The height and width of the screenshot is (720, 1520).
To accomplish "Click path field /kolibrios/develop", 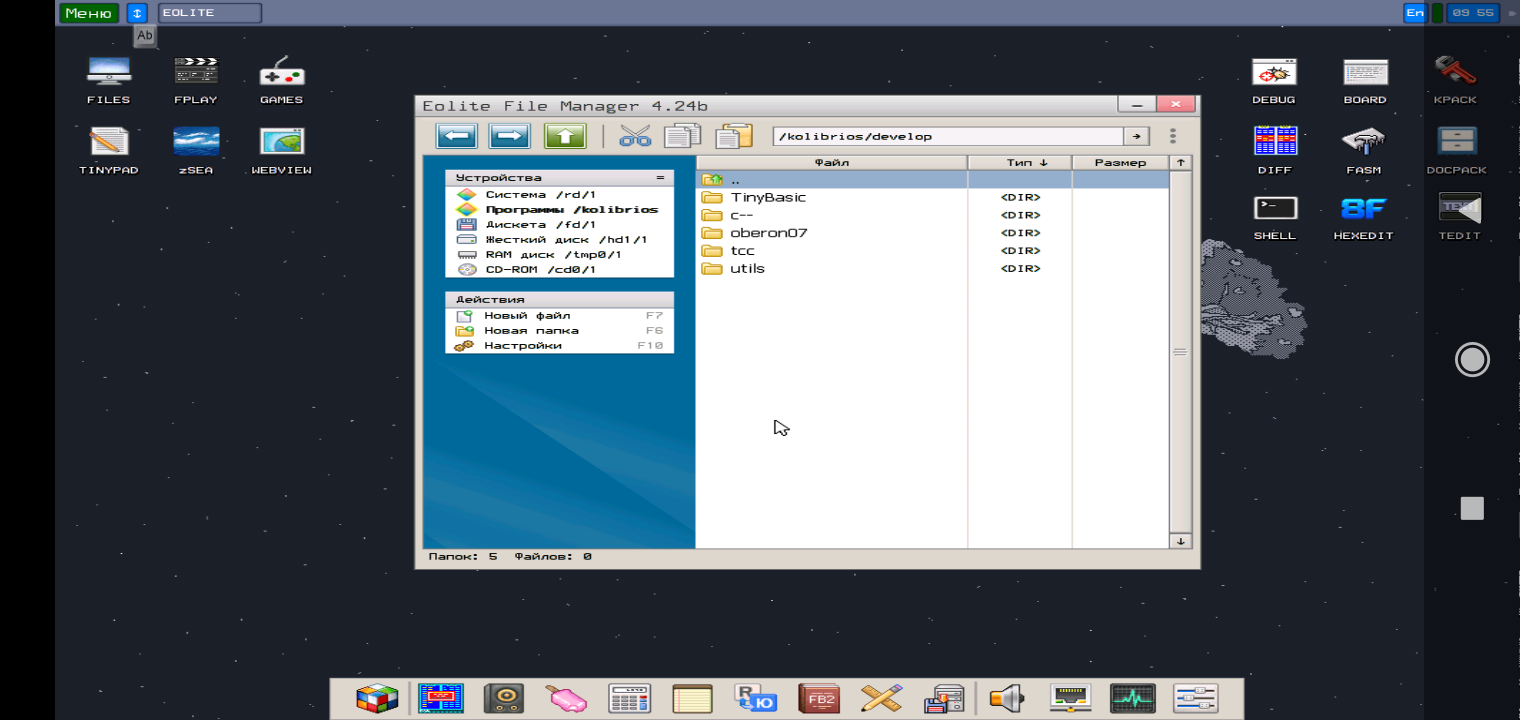I will tap(948, 136).
